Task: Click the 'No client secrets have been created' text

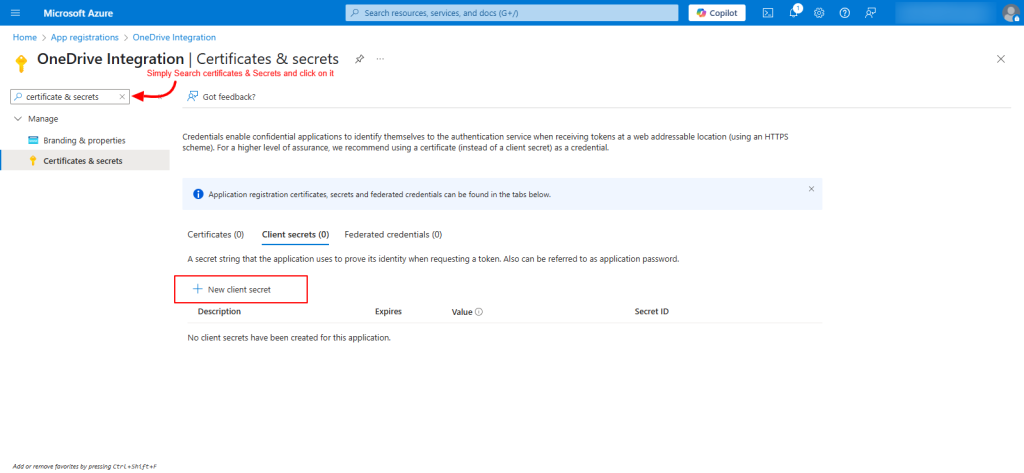Action: tap(289, 338)
